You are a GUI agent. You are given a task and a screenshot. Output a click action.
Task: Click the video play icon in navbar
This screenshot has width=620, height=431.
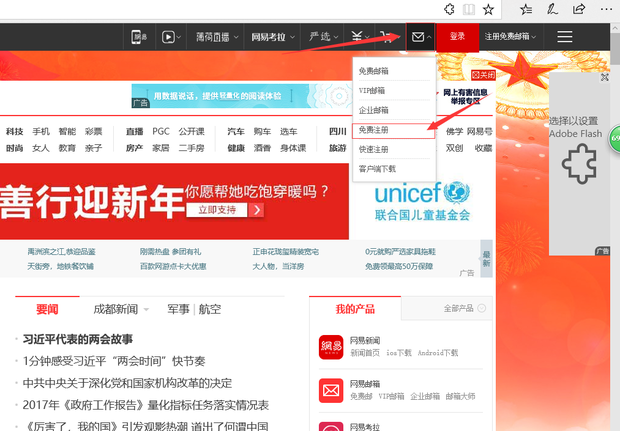click(168, 37)
